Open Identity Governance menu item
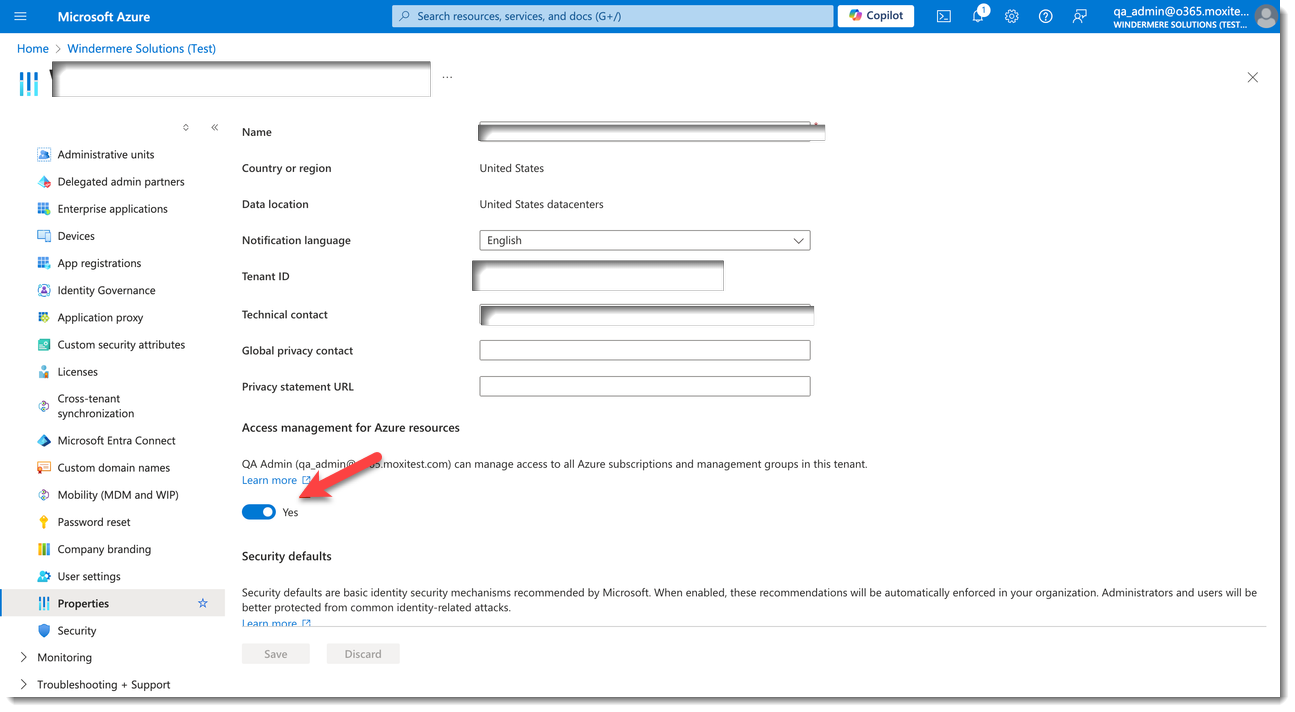1295x712 pixels. (x=106, y=290)
